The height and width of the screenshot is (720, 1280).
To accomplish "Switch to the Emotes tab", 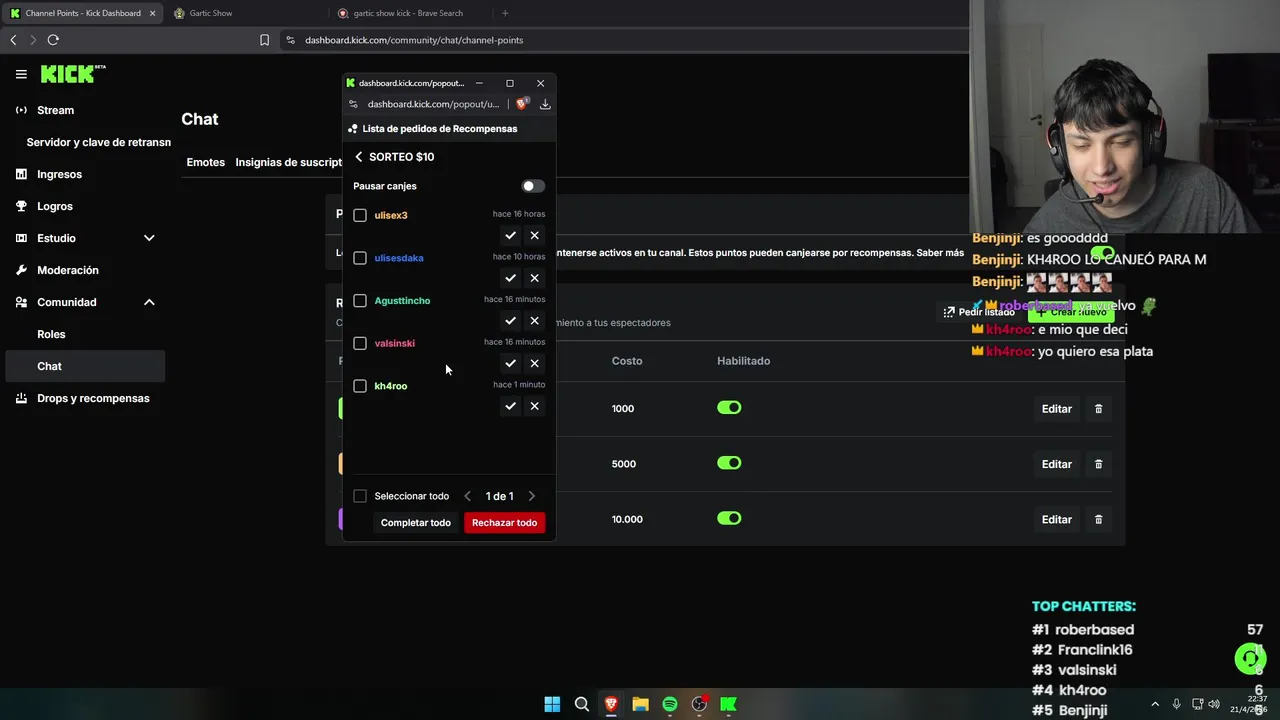I will click(206, 162).
